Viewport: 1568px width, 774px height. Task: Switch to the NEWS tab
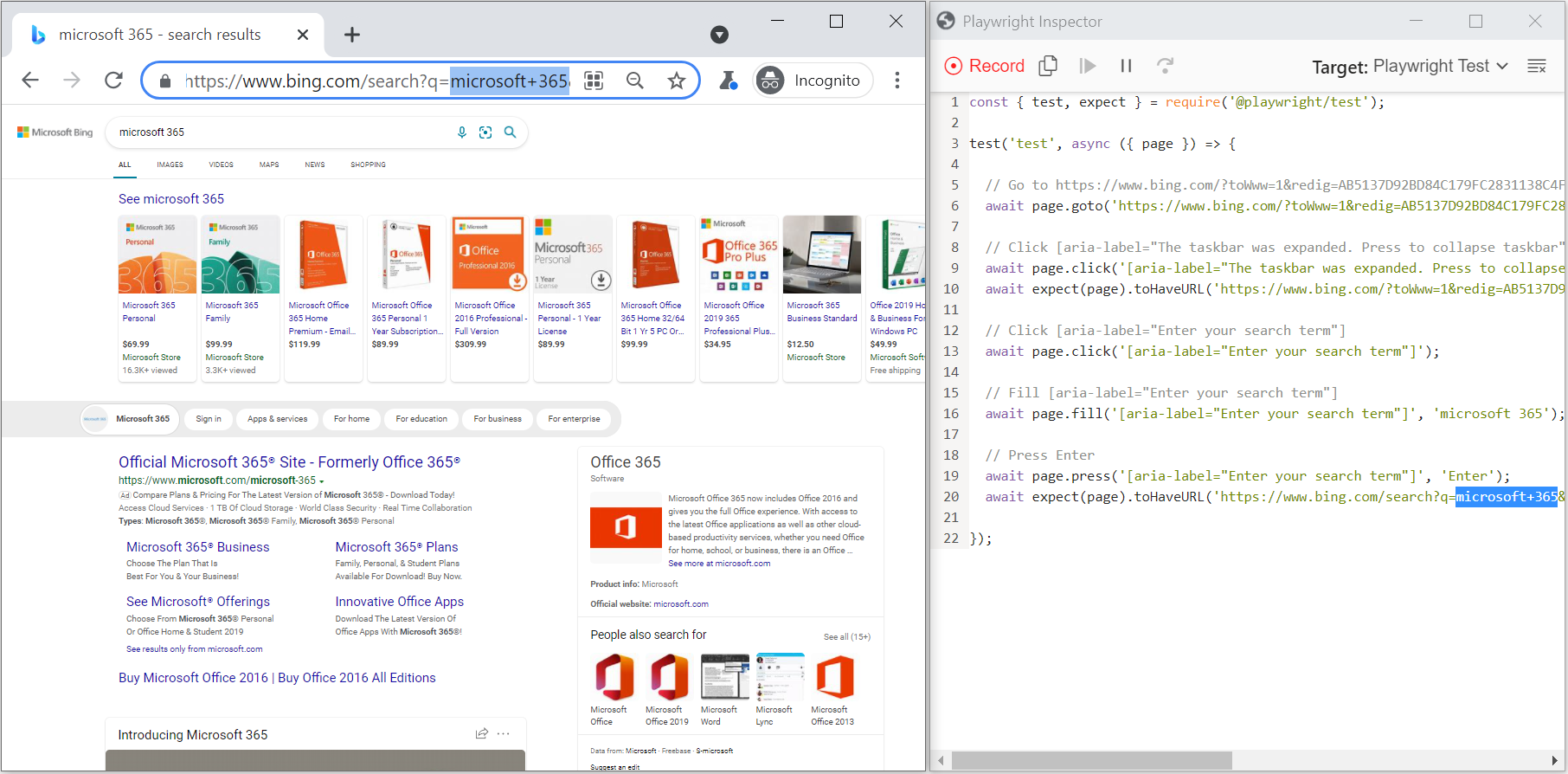(315, 164)
